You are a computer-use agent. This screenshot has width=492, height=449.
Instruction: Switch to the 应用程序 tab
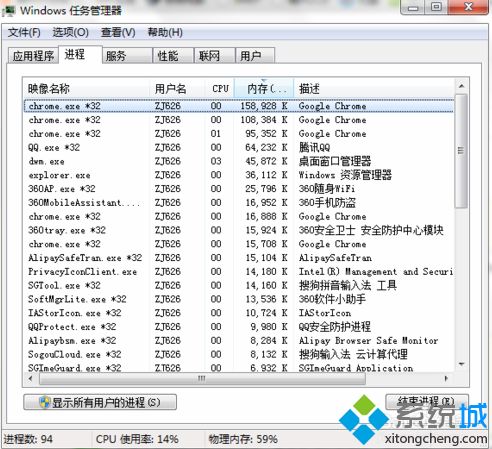point(33,56)
